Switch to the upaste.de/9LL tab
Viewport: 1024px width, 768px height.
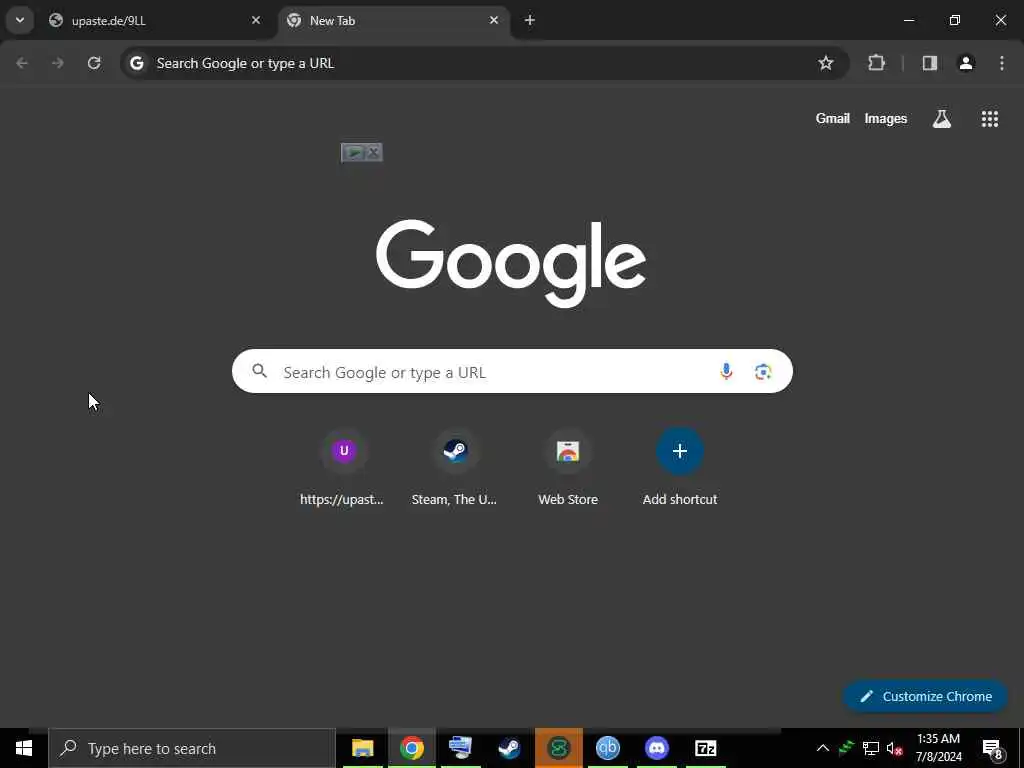coord(157,21)
